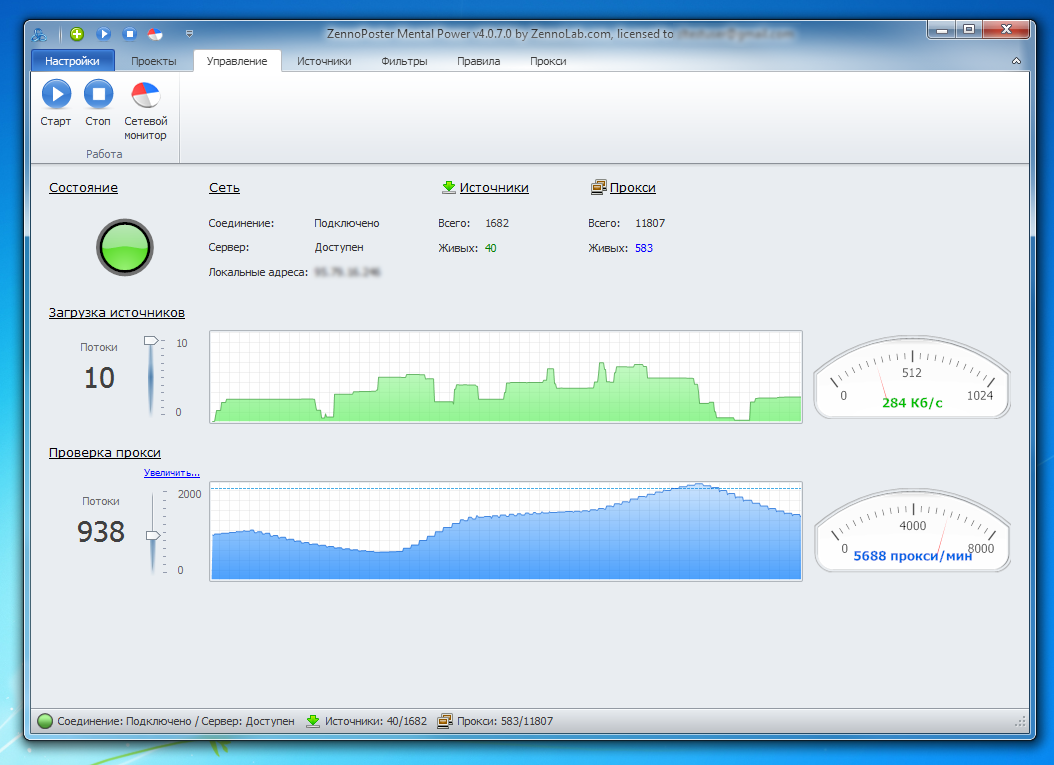1054x765 pixels.
Task: Click the Увеличить... link
Action: (171, 473)
